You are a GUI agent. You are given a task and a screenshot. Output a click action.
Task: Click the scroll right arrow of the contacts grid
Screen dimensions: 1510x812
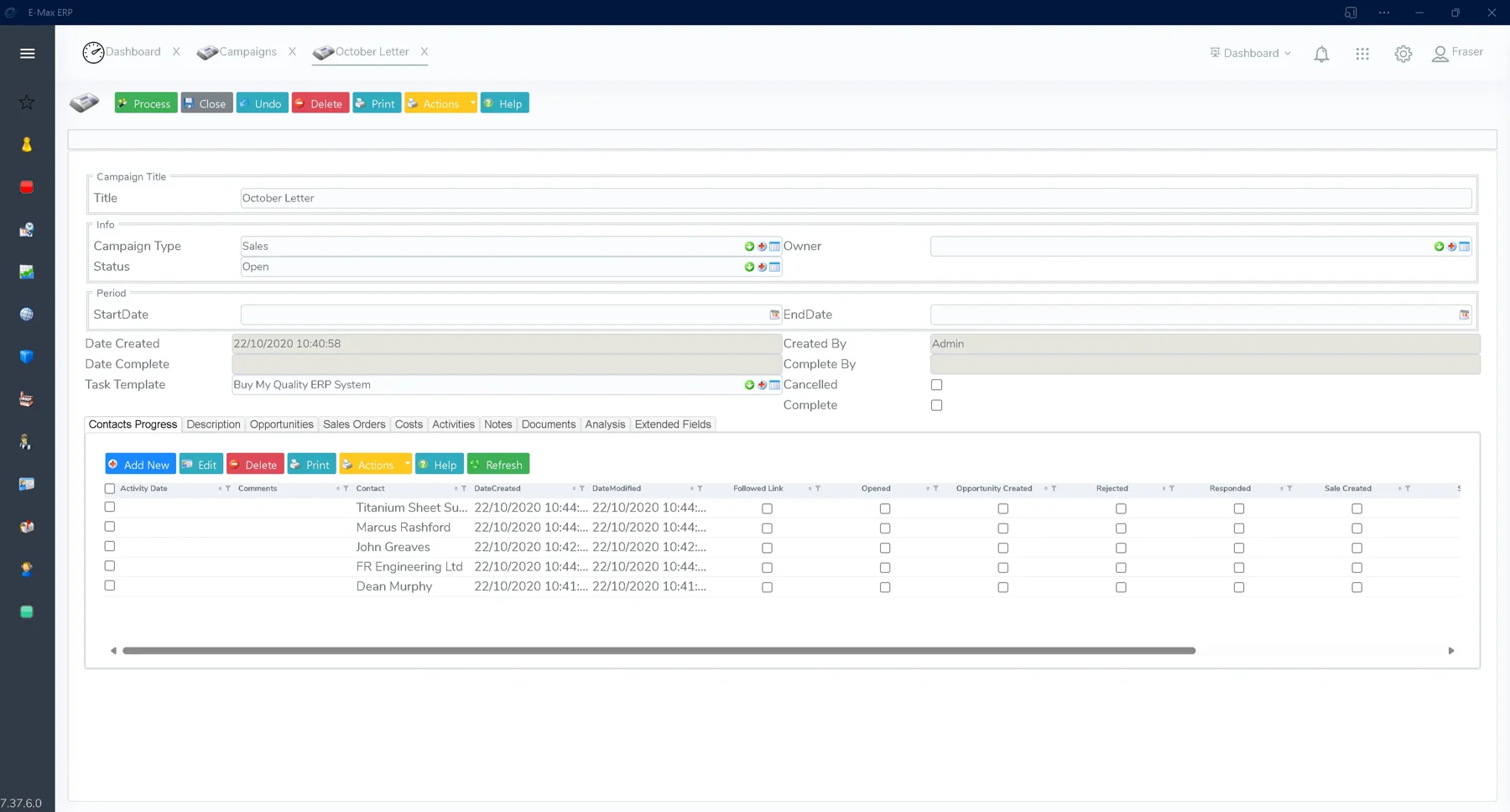click(x=1451, y=651)
